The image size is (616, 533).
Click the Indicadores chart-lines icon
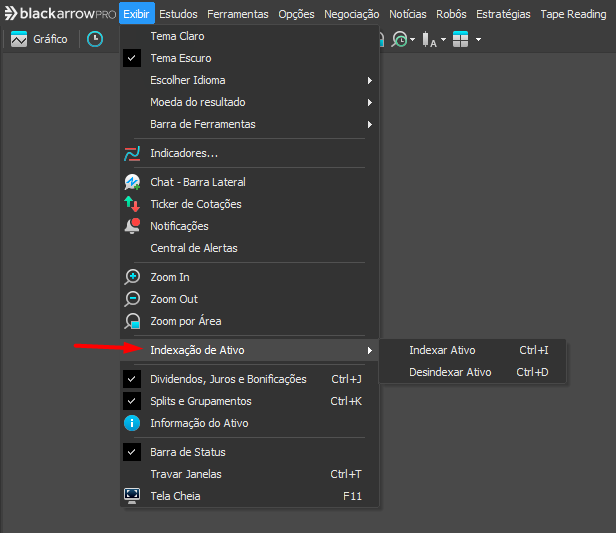click(x=132, y=153)
